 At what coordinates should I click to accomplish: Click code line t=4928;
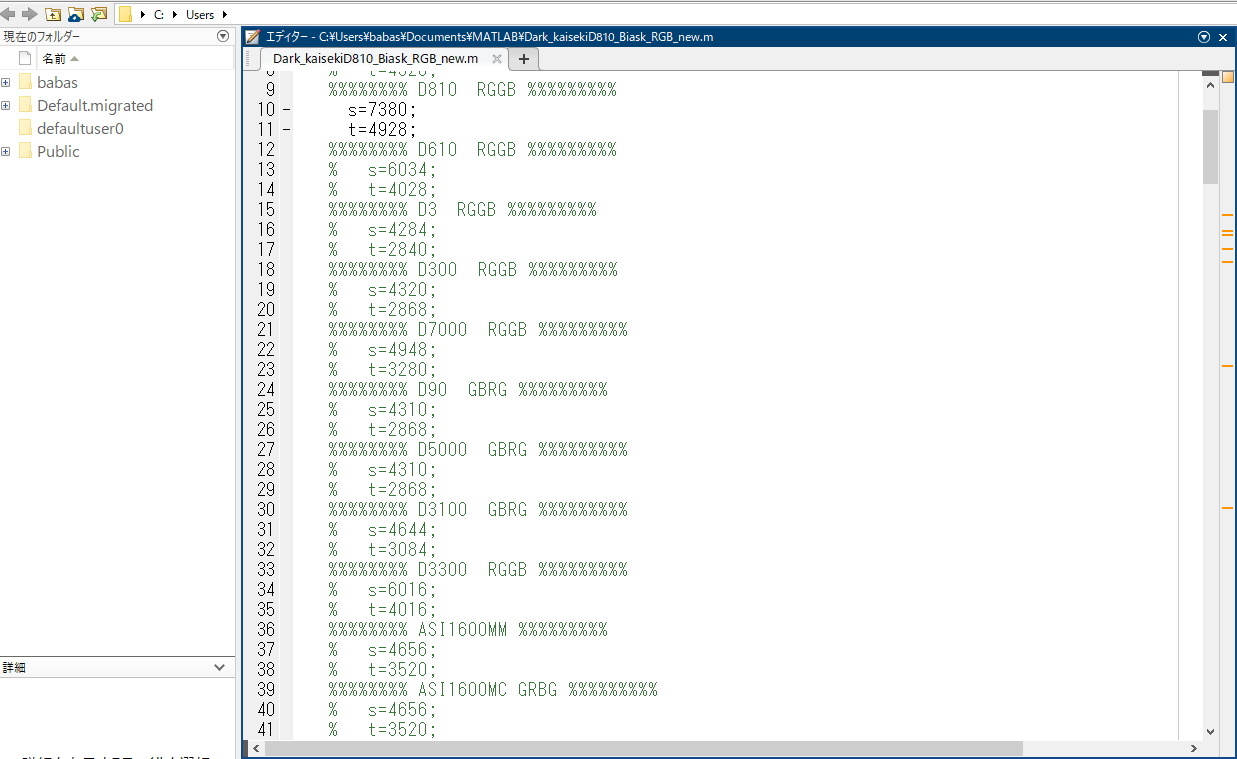tap(382, 130)
